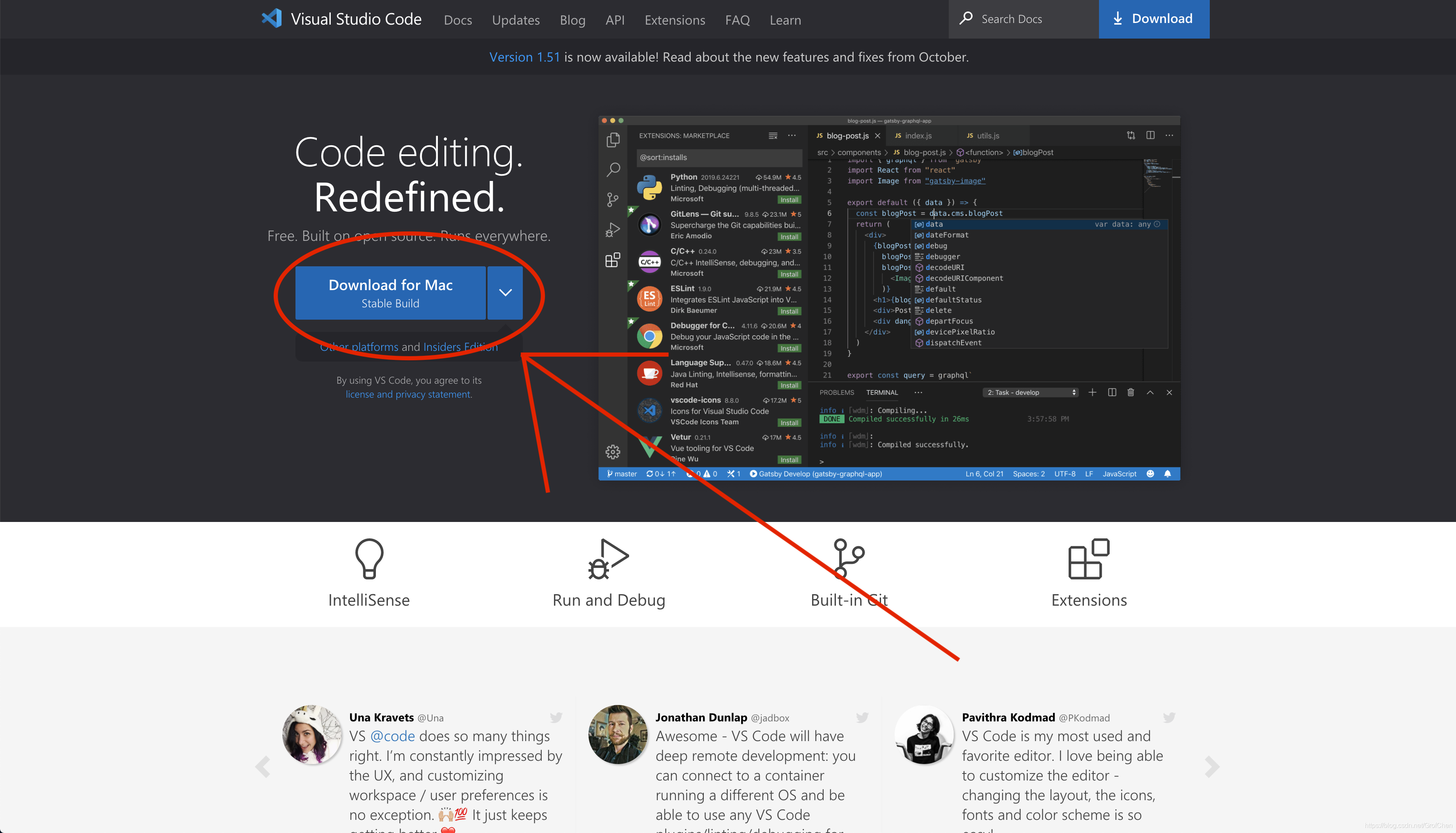Expand the download options chevron
The height and width of the screenshot is (833, 1456).
click(x=505, y=293)
